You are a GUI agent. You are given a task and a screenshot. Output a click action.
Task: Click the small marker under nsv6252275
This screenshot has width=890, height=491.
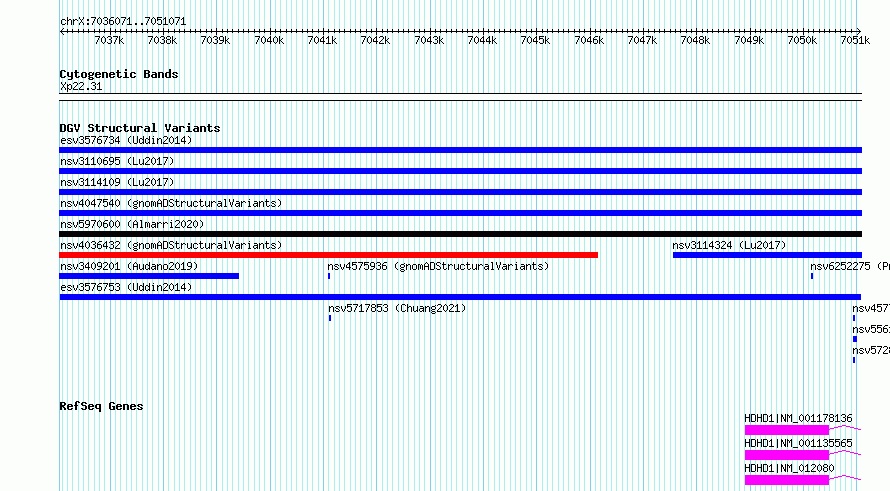click(812, 276)
